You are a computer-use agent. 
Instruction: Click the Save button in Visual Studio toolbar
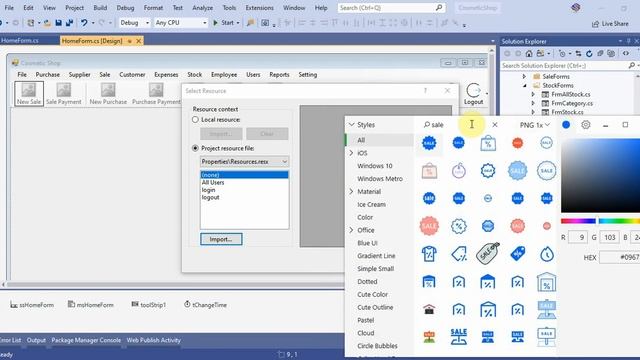click(x=58, y=23)
